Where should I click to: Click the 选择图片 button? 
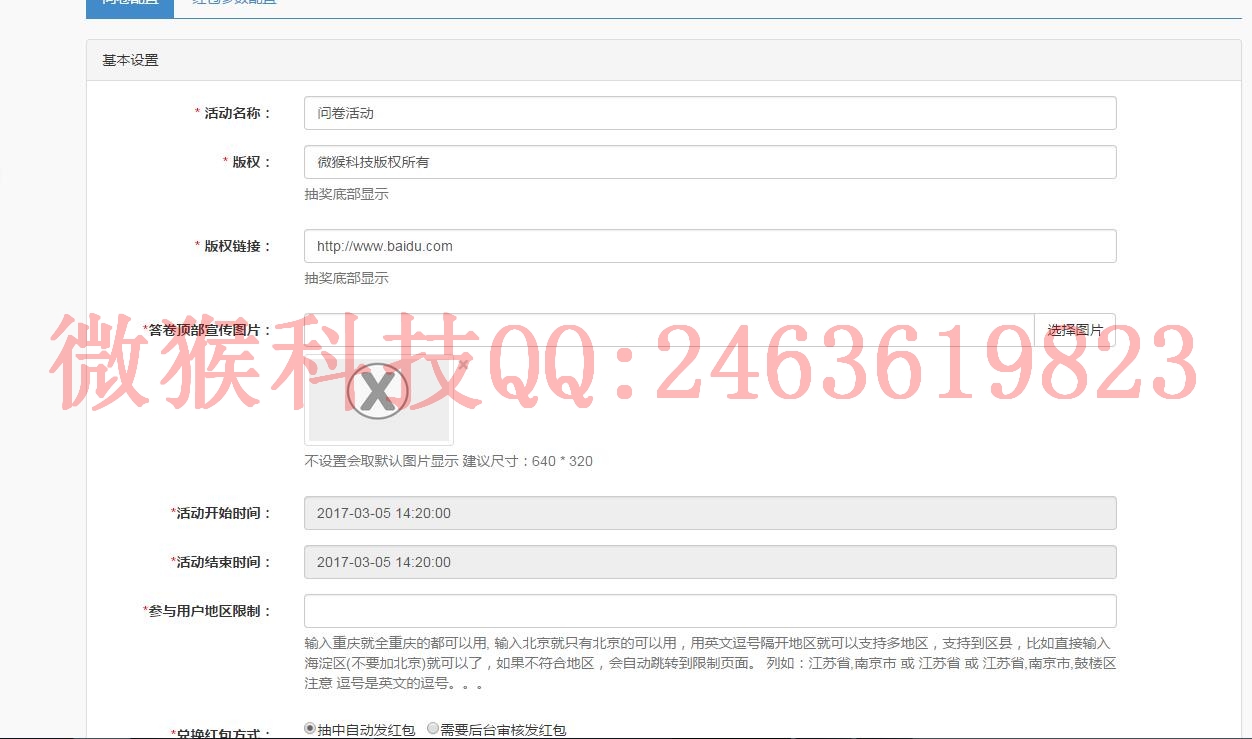click(x=1075, y=330)
